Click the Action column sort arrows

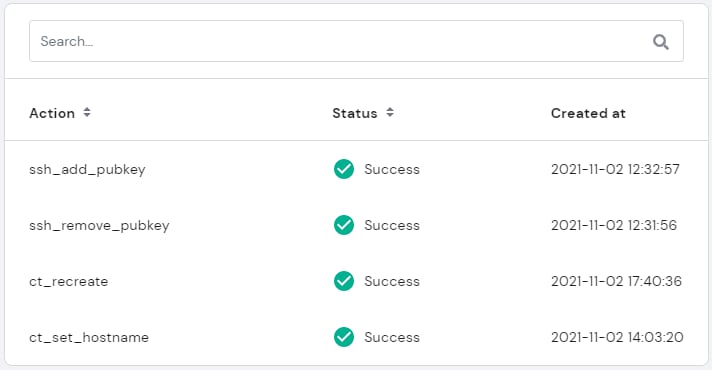87,113
